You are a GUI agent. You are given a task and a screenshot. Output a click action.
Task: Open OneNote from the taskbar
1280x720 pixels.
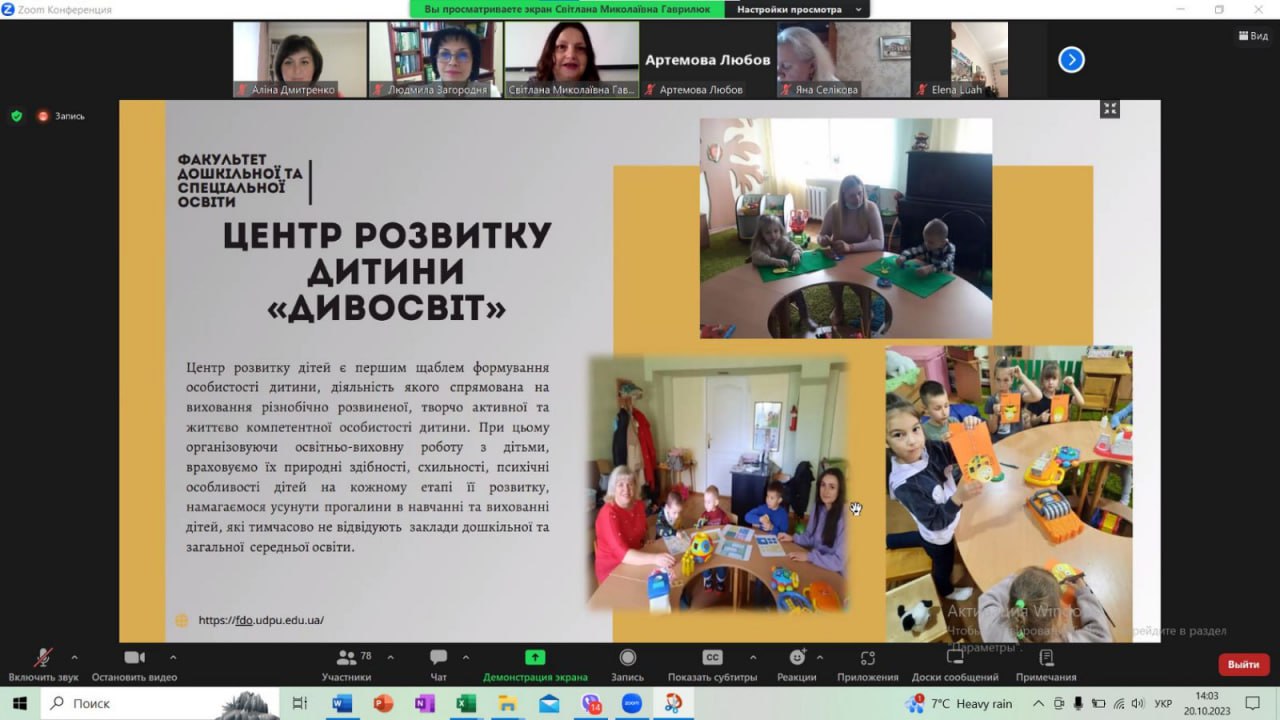click(424, 704)
